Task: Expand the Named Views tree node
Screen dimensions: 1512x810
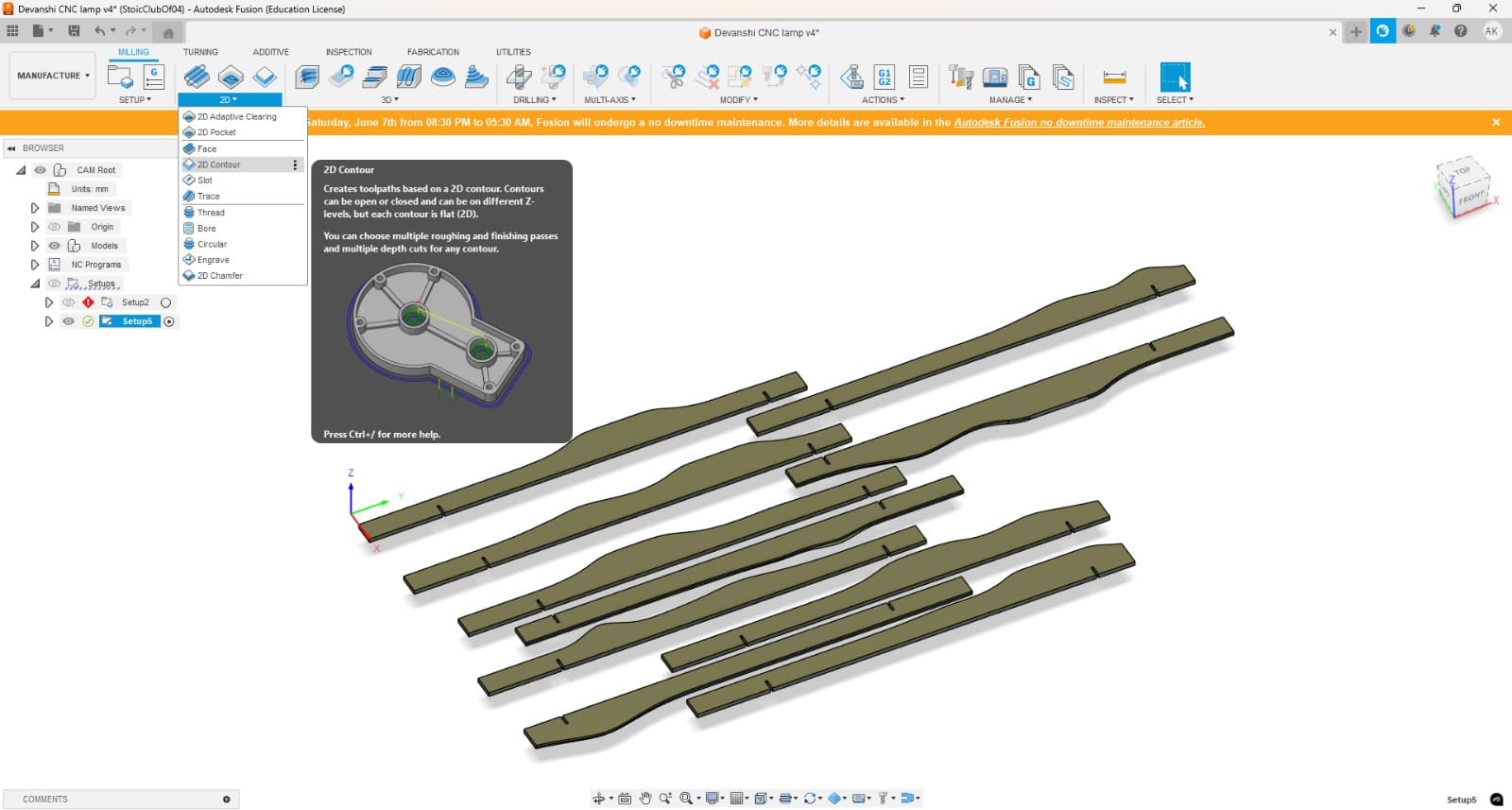Action: pyautogui.click(x=35, y=208)
